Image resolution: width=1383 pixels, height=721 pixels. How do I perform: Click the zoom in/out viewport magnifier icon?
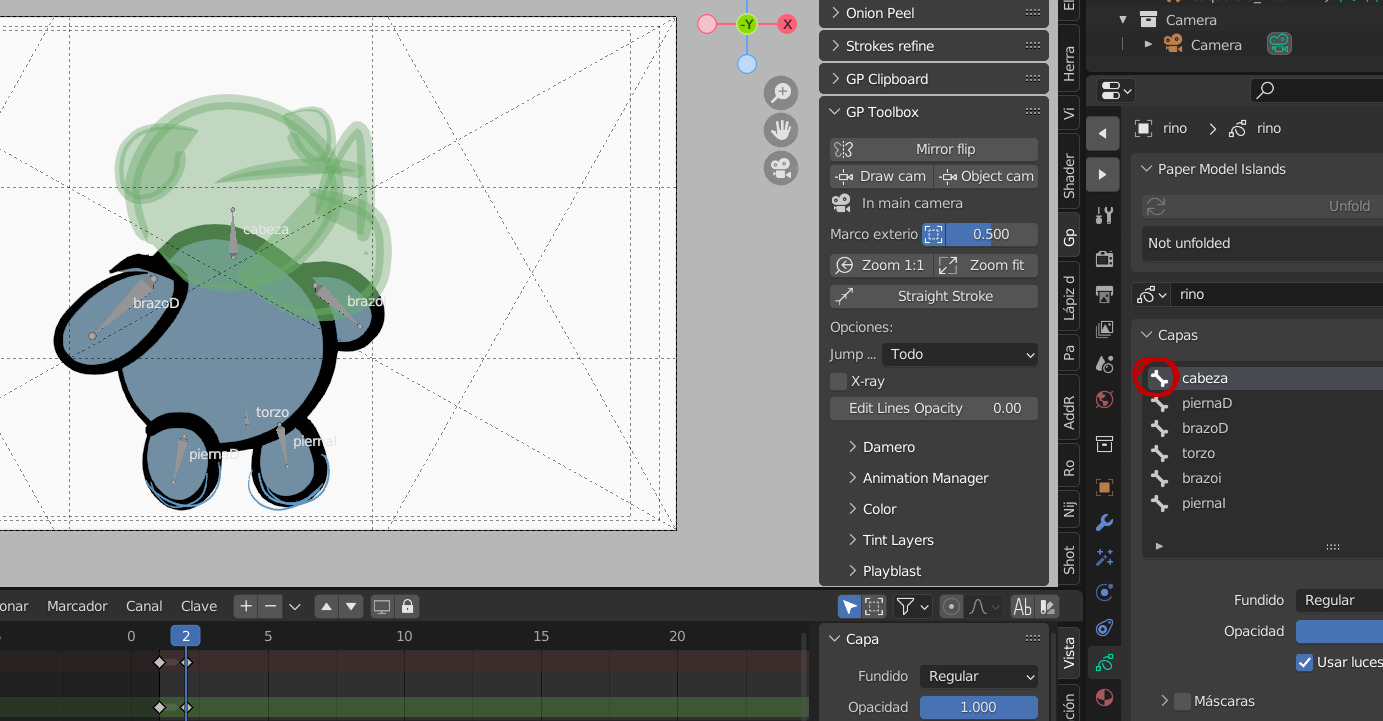click(781, 94)
